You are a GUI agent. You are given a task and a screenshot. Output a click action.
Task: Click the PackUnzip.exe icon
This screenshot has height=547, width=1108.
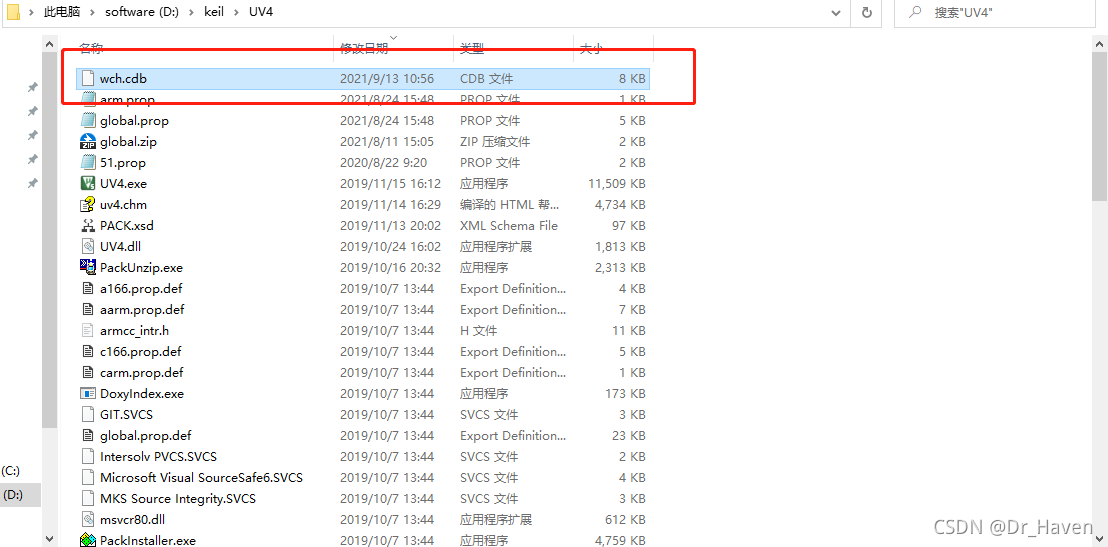pyautogui.click(x=88, y=268)
